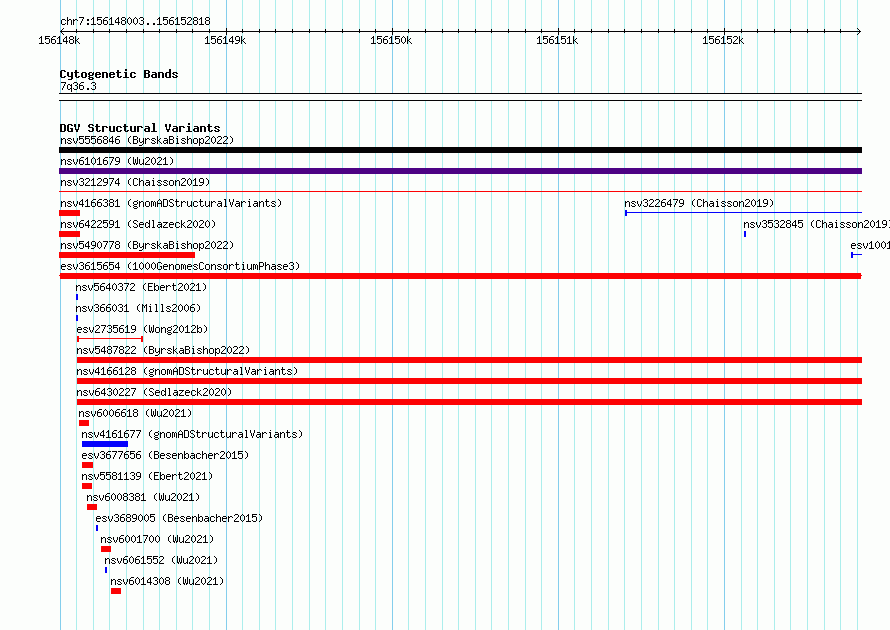The height and width of the screenshot is (630, 890).
Task: Open the nsv4166381 (gnomADStructuralVariants) label
Action: pyautogui.click(x=171, y=203)
